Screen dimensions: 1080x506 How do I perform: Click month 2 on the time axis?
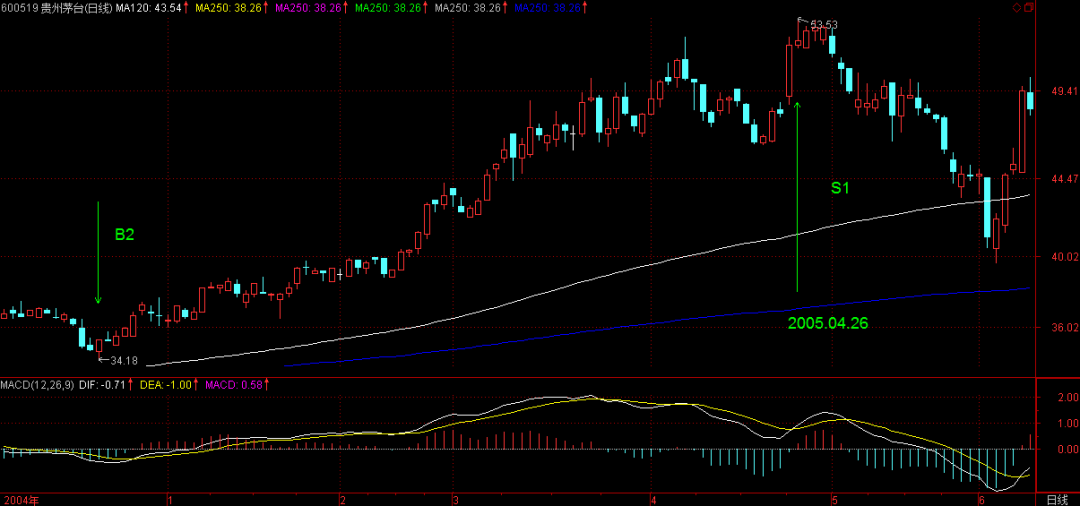point(342,499)
